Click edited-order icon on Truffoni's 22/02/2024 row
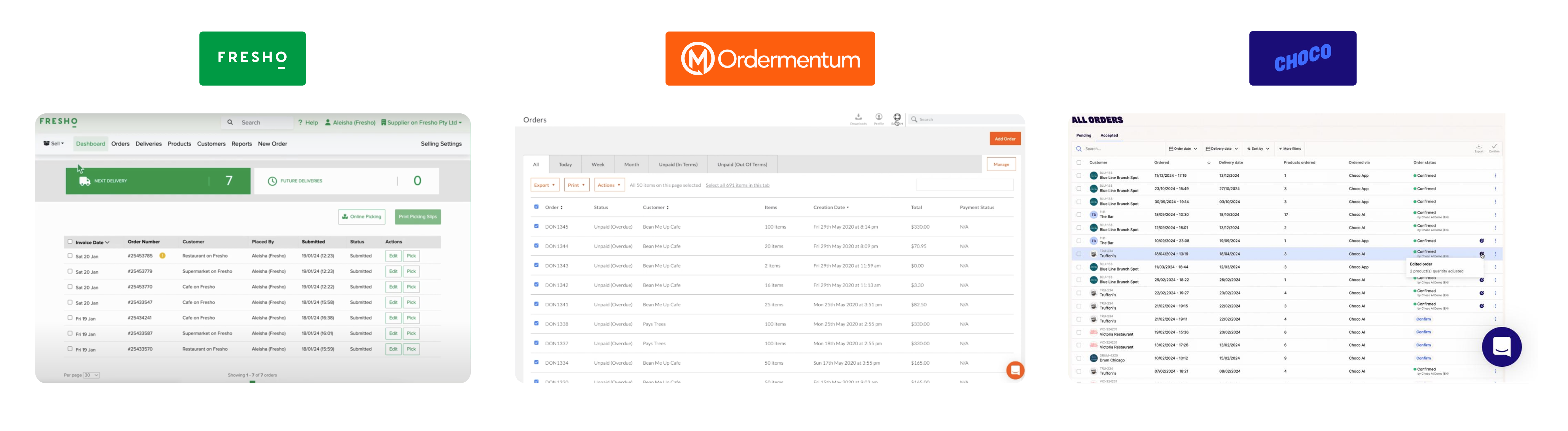The height and width of the screenshot is (431, 1568). [x=1482, y=293]
